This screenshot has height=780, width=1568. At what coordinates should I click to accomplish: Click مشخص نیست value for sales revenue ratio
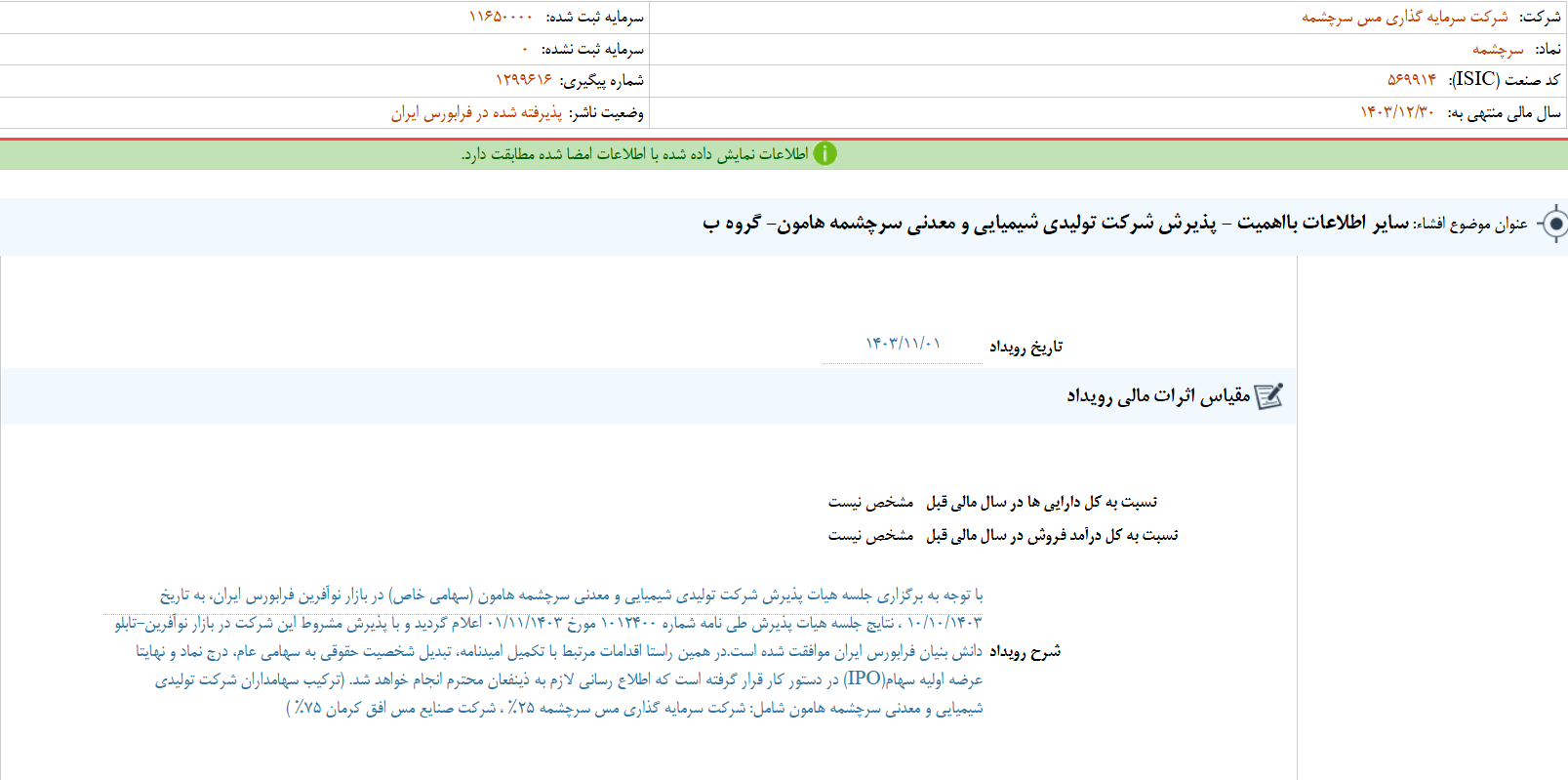pos(870,535)
